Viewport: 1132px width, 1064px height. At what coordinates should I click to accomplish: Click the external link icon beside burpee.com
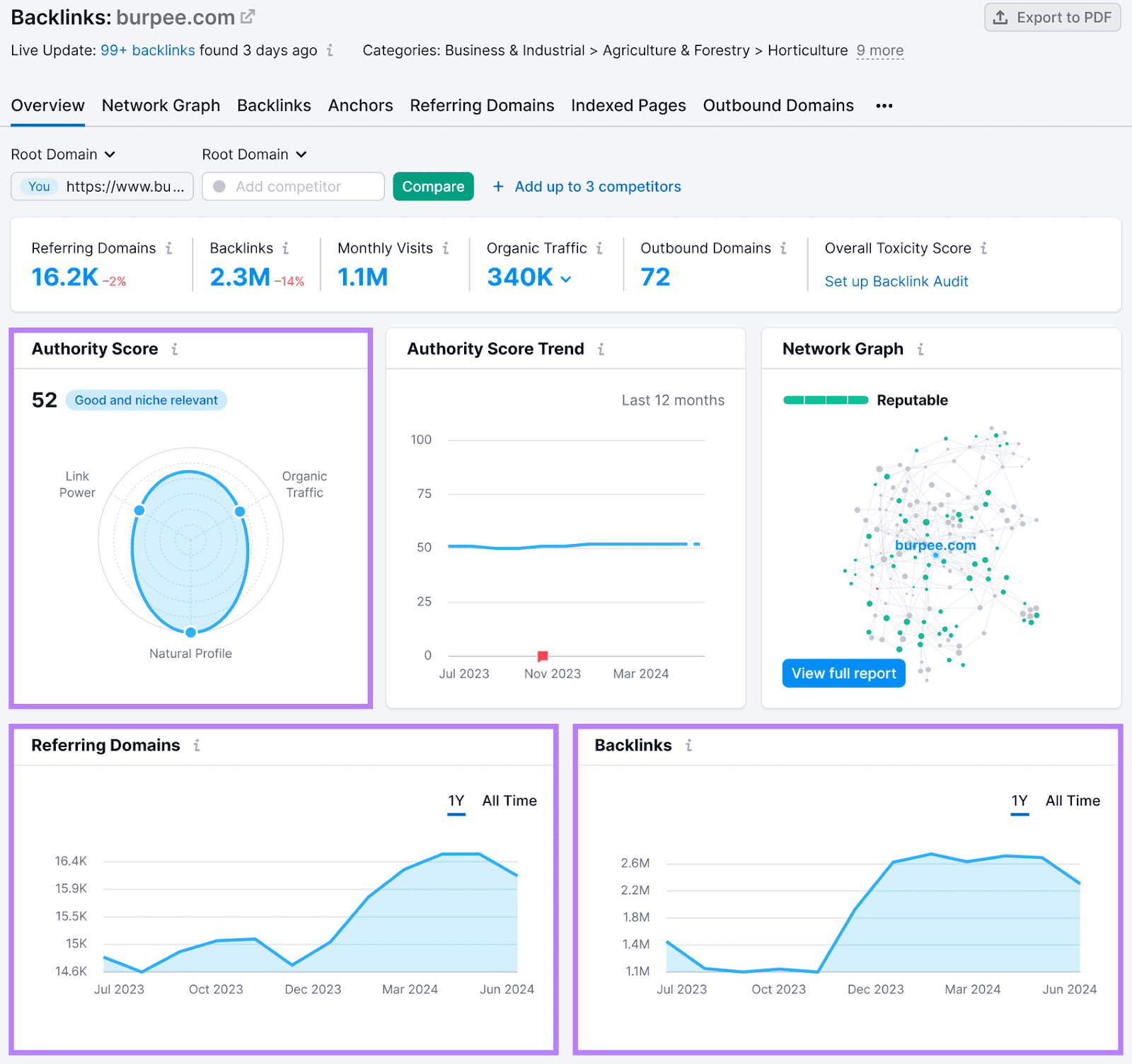click(x=246, y=15)
